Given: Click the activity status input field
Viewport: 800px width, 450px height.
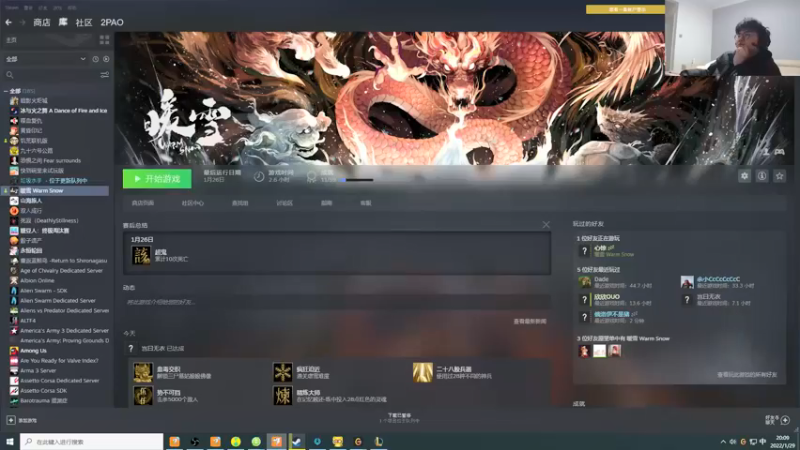Looking at the screenshot, I should 337,302.
